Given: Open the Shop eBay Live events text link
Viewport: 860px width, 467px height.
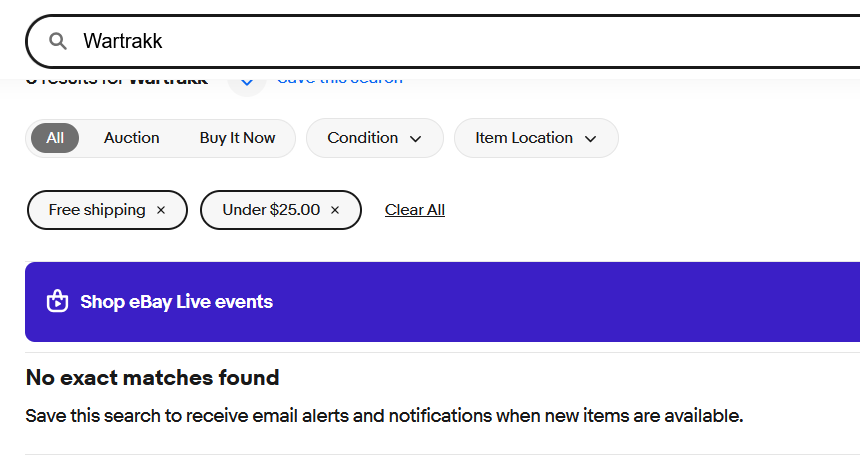Looking at the screenshot, I should pos(177,302).
